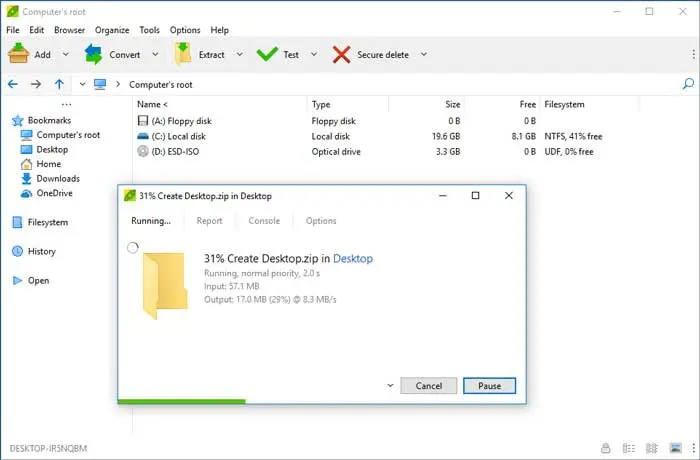
Task: Click the ESD-ISO optical disc icon
Action: tap(142, 151)
